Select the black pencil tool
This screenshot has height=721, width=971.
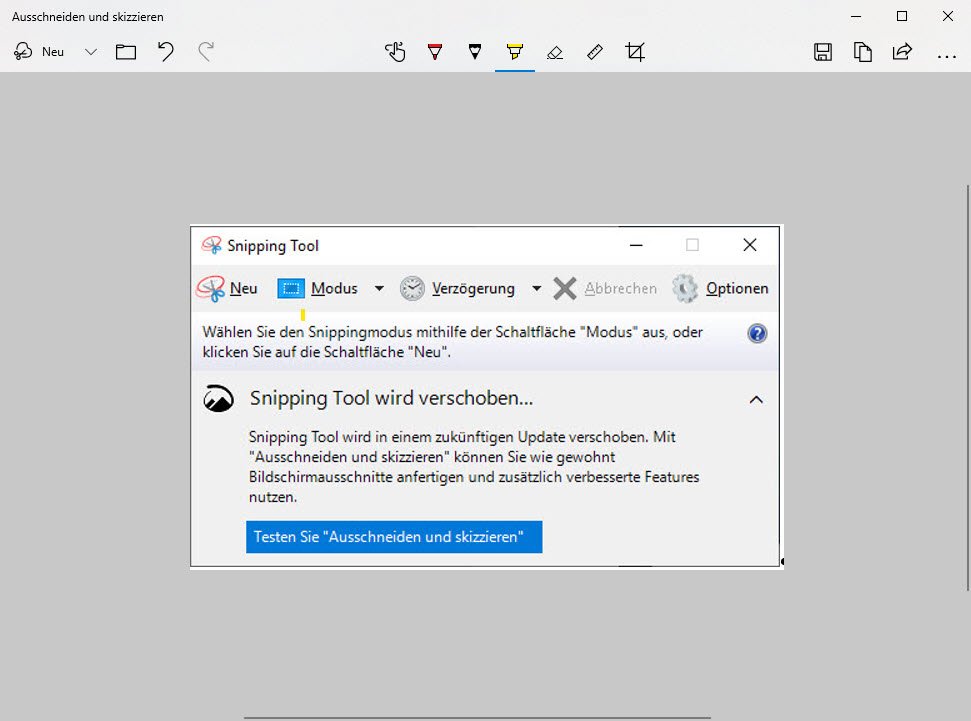[475, 52]
